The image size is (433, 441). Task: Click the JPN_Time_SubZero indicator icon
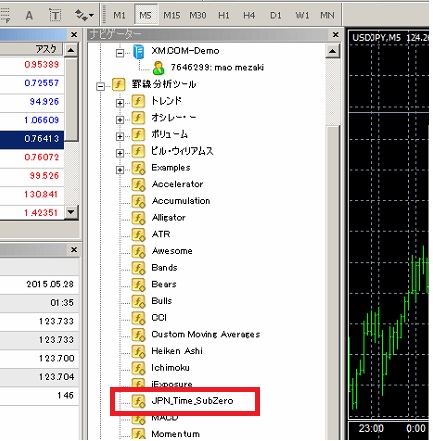coord(138,401)
